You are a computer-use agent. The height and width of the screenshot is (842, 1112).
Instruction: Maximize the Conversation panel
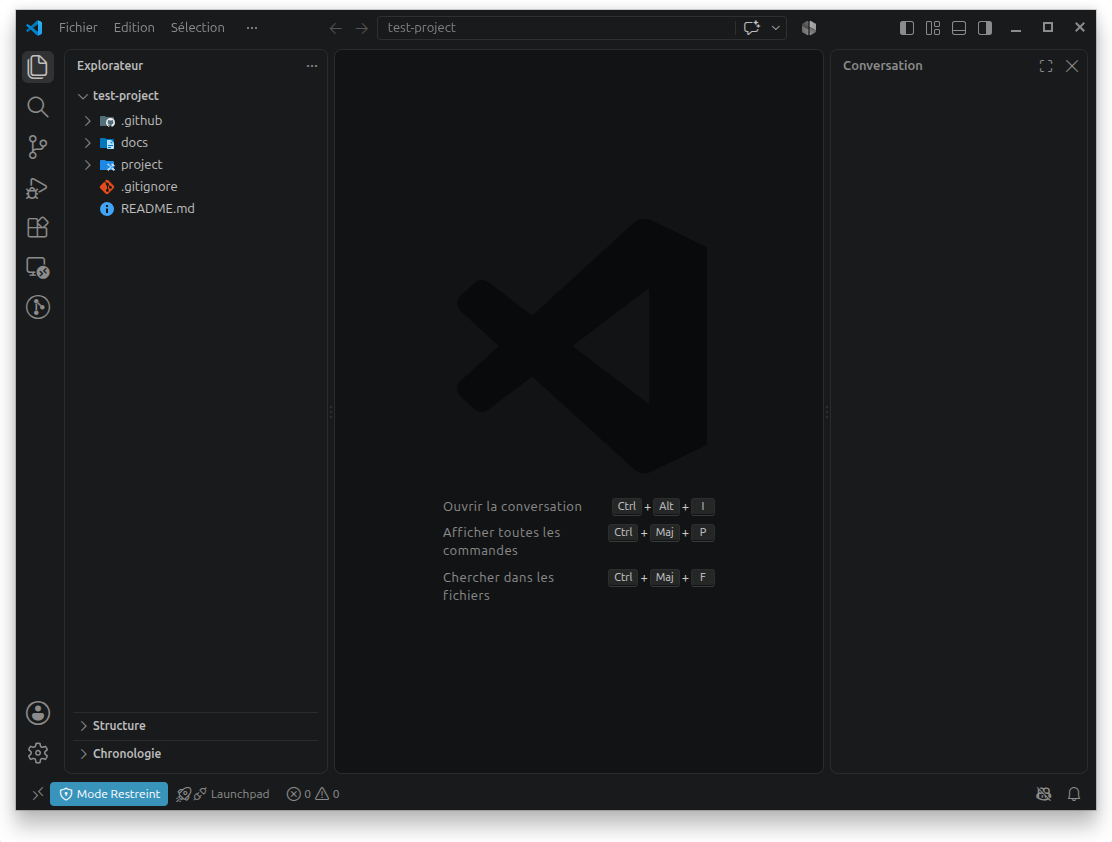(1046, 66)
